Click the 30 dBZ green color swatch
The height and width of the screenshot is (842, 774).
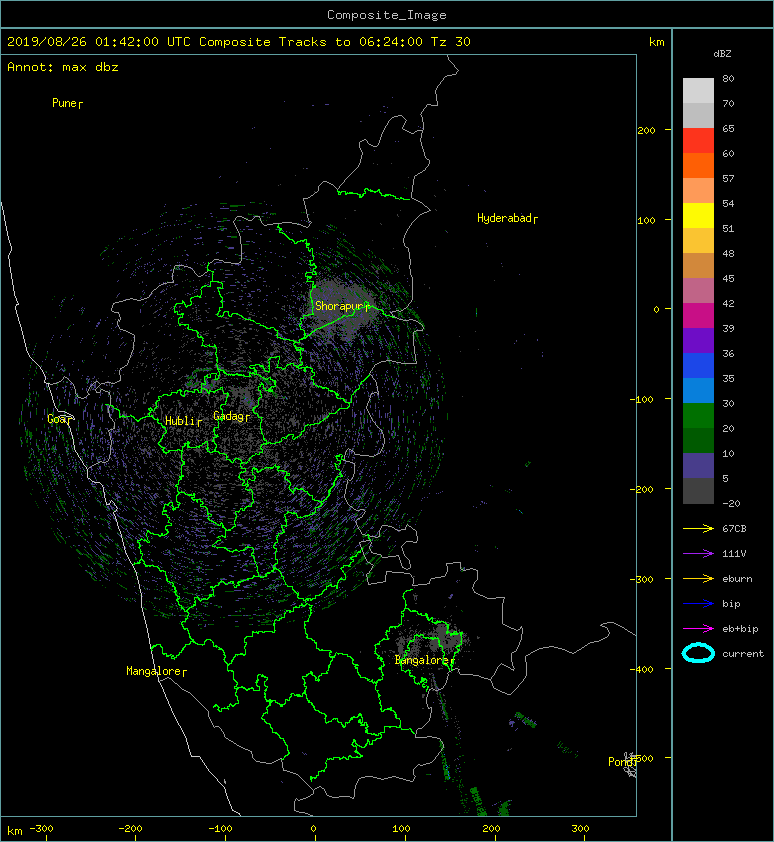pos(698,416)
